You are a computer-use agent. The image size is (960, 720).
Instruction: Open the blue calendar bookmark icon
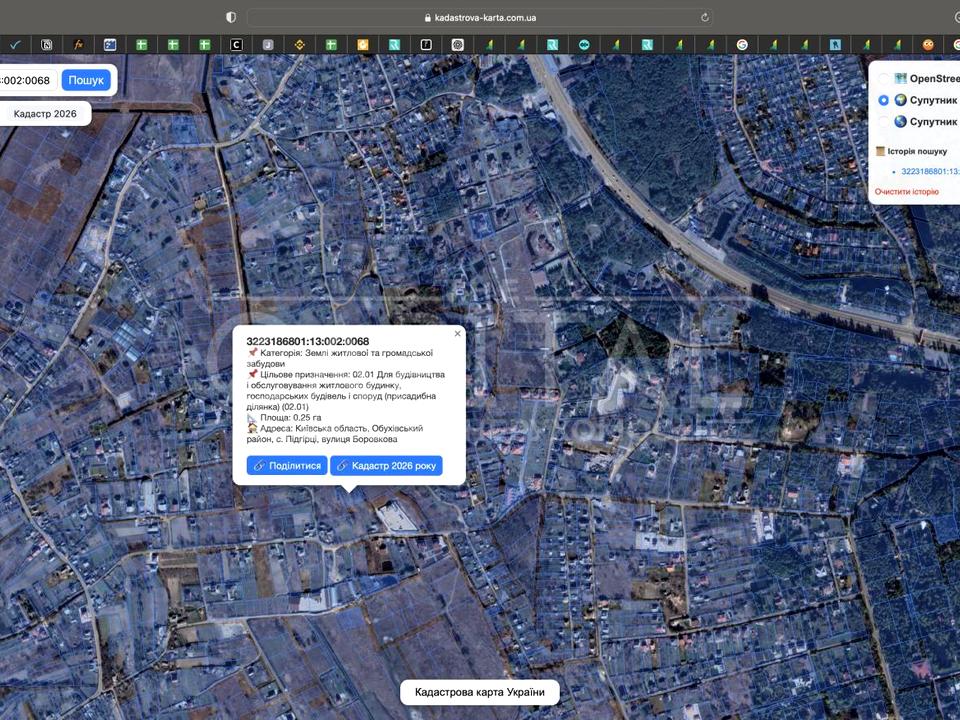[x=110, y=44]
